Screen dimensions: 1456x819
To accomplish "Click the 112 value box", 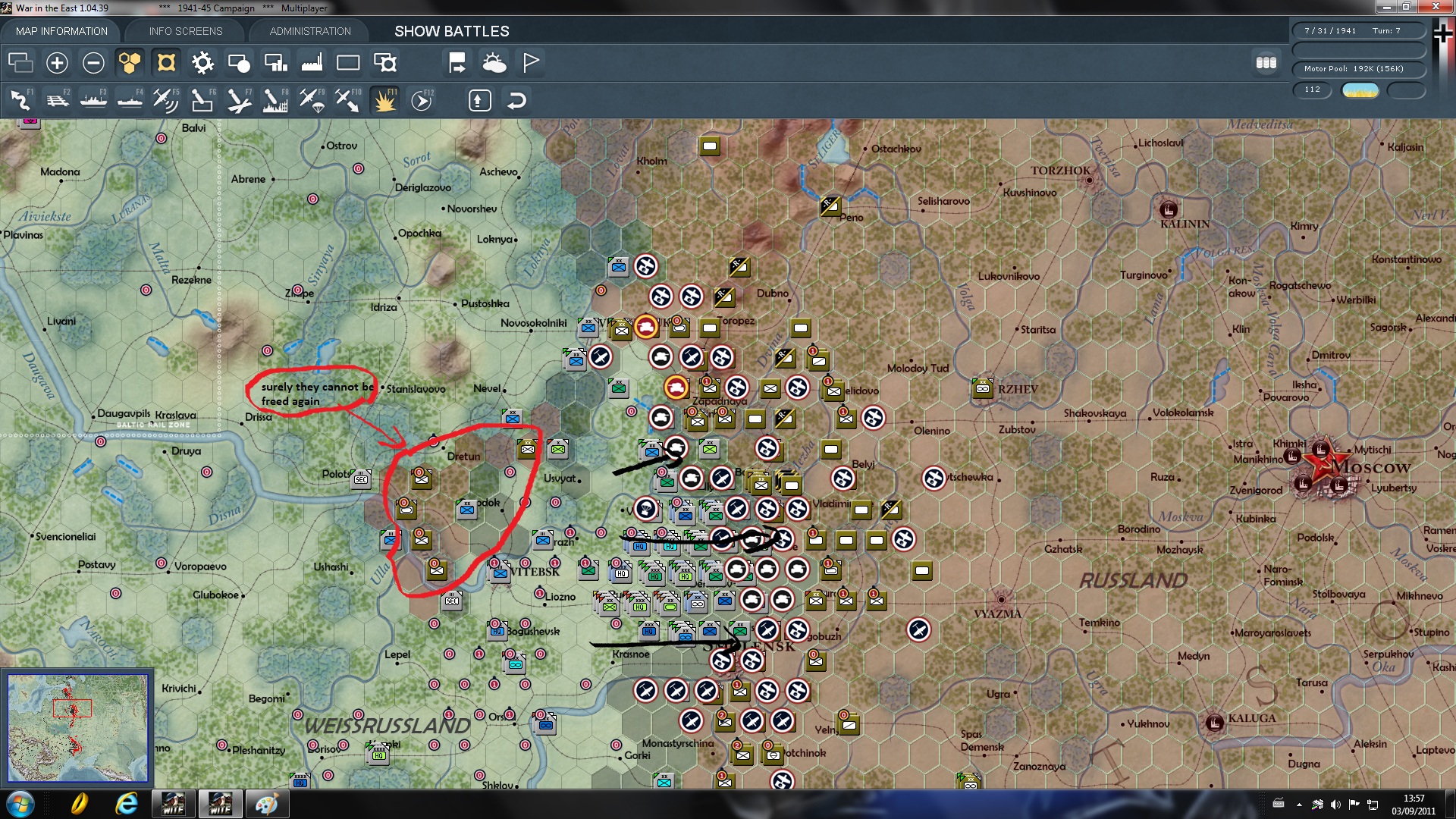I will (1312, 89).
